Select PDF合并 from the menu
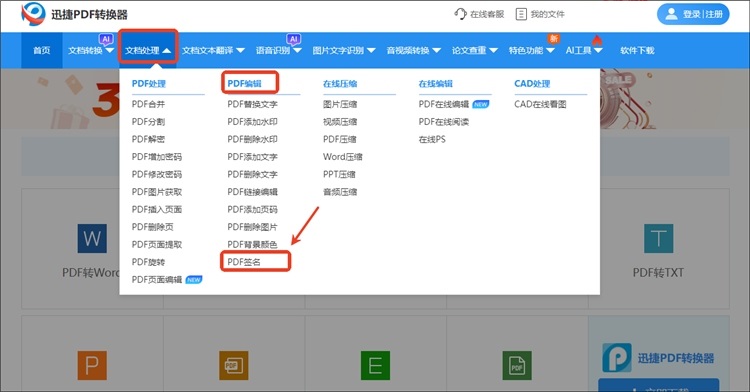This screenshot has width=750, height=392. coord(148,104)
